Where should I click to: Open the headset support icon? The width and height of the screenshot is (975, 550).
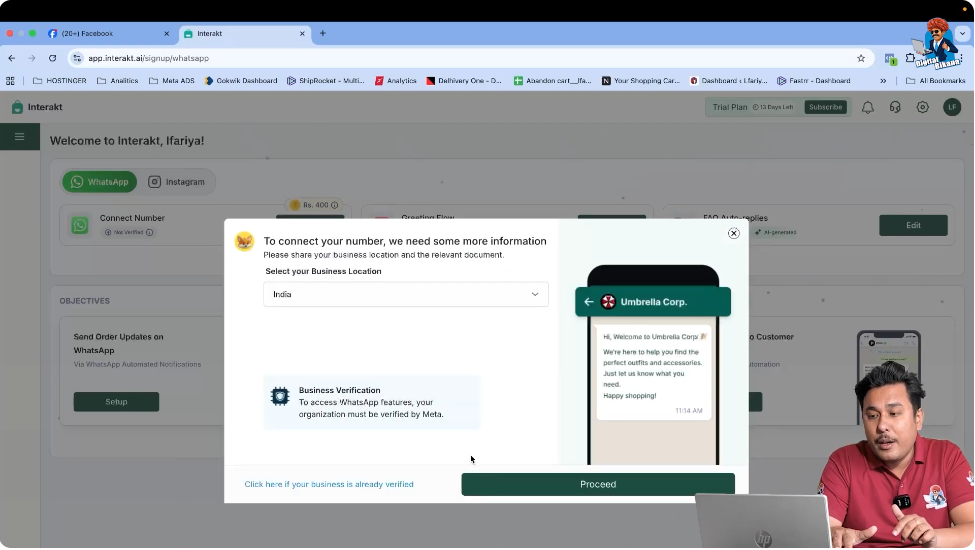coord(895,107)
